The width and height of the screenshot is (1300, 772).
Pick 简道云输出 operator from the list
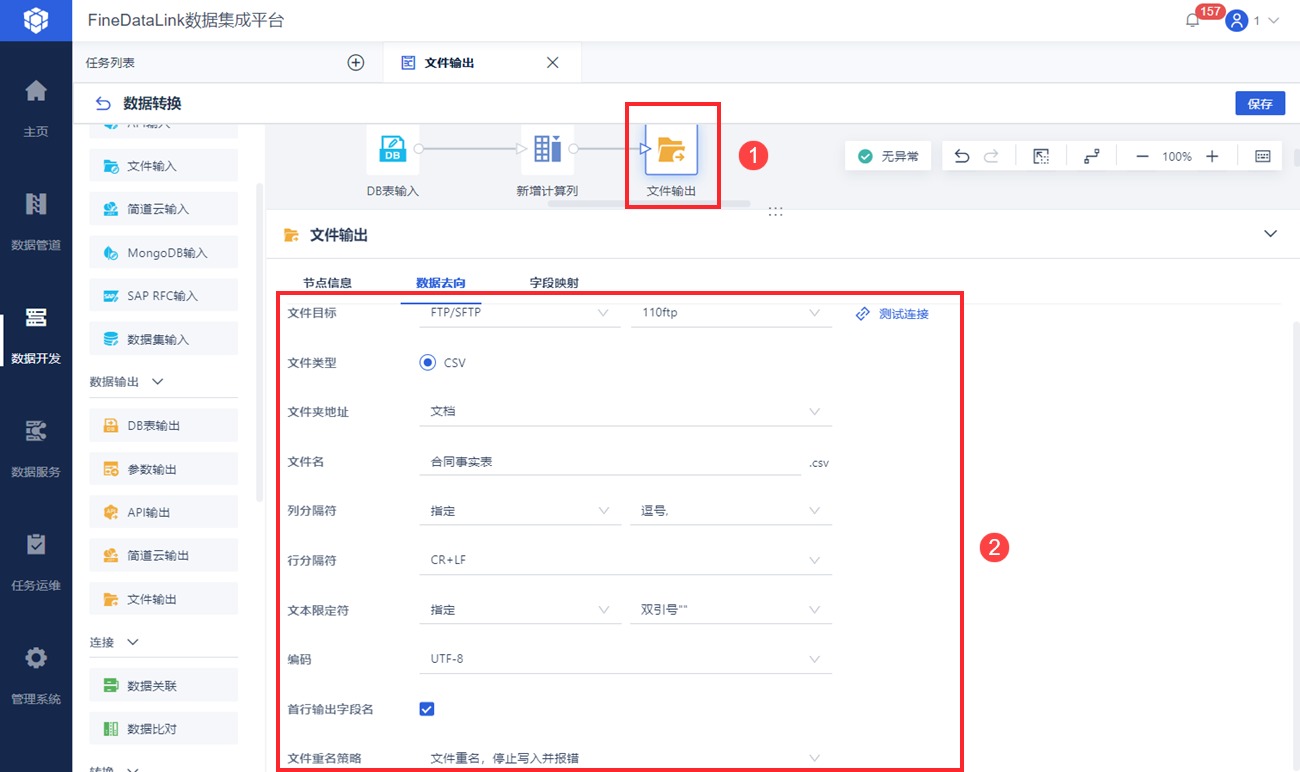164,555
